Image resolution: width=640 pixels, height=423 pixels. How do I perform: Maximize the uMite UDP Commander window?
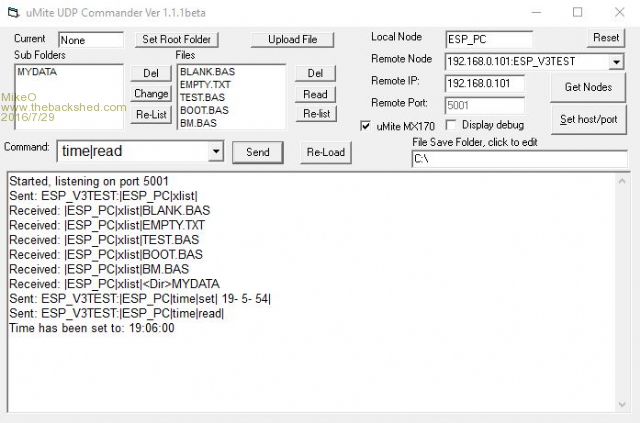point(577,13)
